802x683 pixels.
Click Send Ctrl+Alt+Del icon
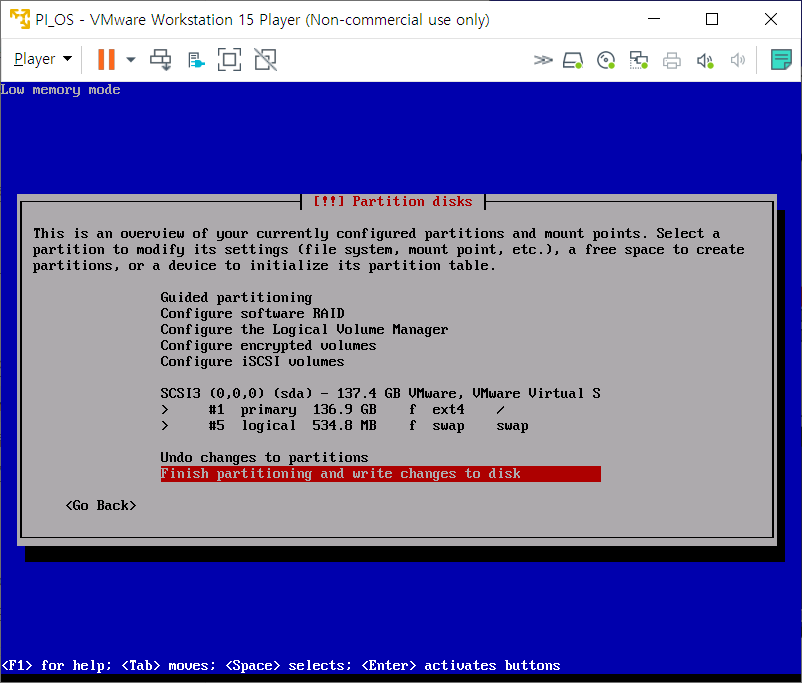(x=161, y=60)
